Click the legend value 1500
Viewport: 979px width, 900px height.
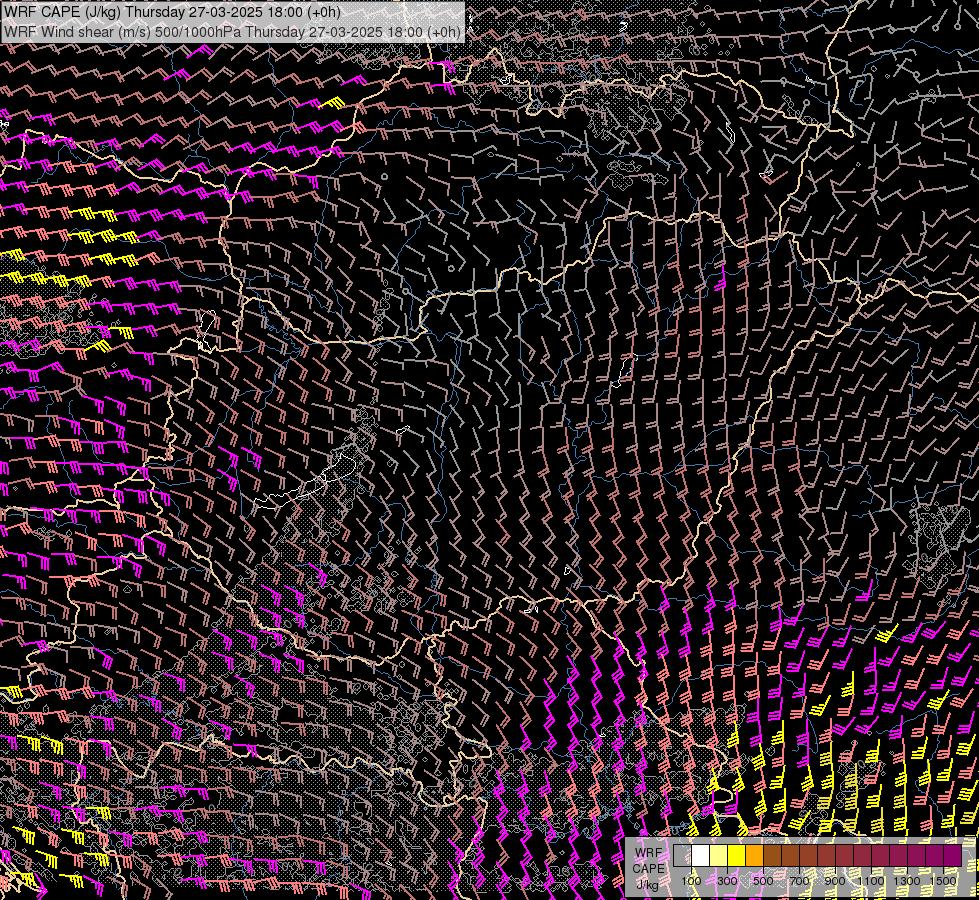[x=943, y=881]
